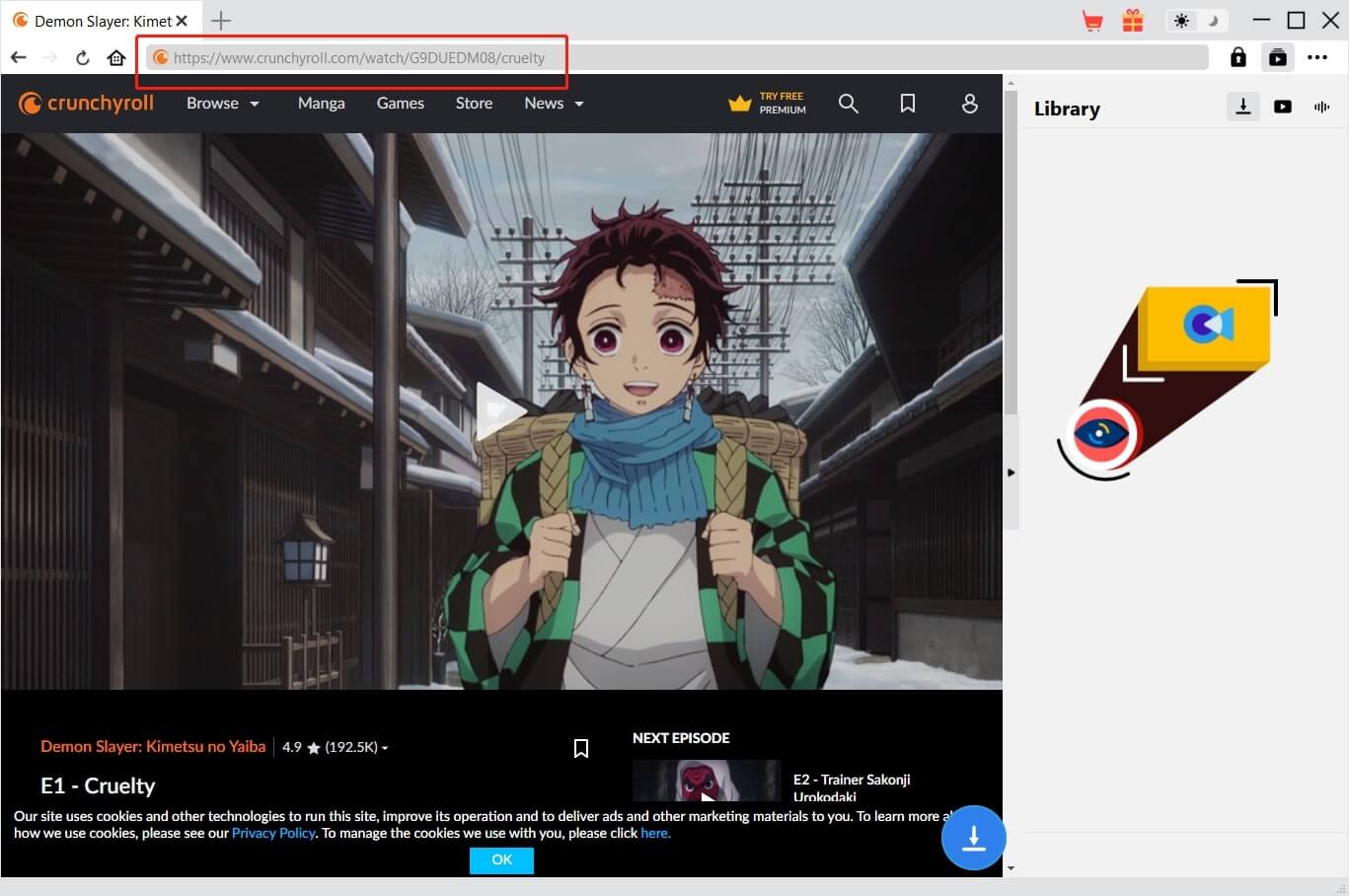Click the shopping cart icon
Image resolution: width=1349 pixels, height=896 pixels.
tap(1092, 21)
